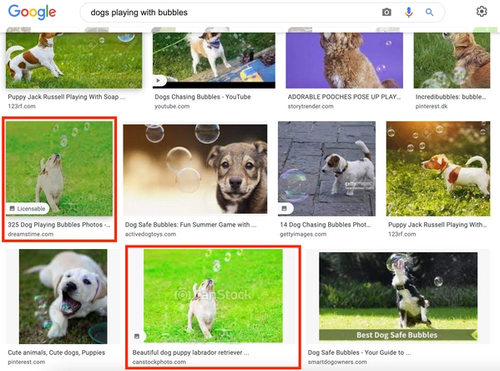Open dreamstime puppy looking at bubbles thumbnail

tap(59, 169)
